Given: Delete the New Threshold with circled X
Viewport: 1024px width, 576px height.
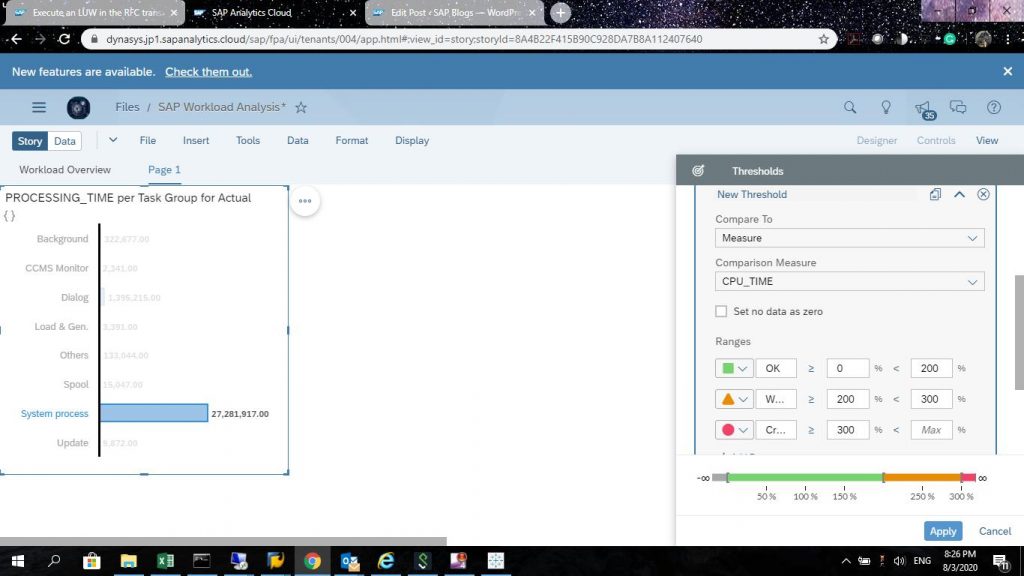Looking at the screenshot, I should click(983, 194).
